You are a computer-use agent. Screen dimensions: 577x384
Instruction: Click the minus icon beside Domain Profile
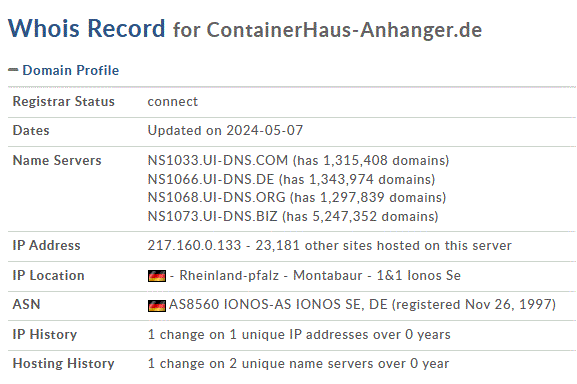pyautogui.click(x=13, y=70)
